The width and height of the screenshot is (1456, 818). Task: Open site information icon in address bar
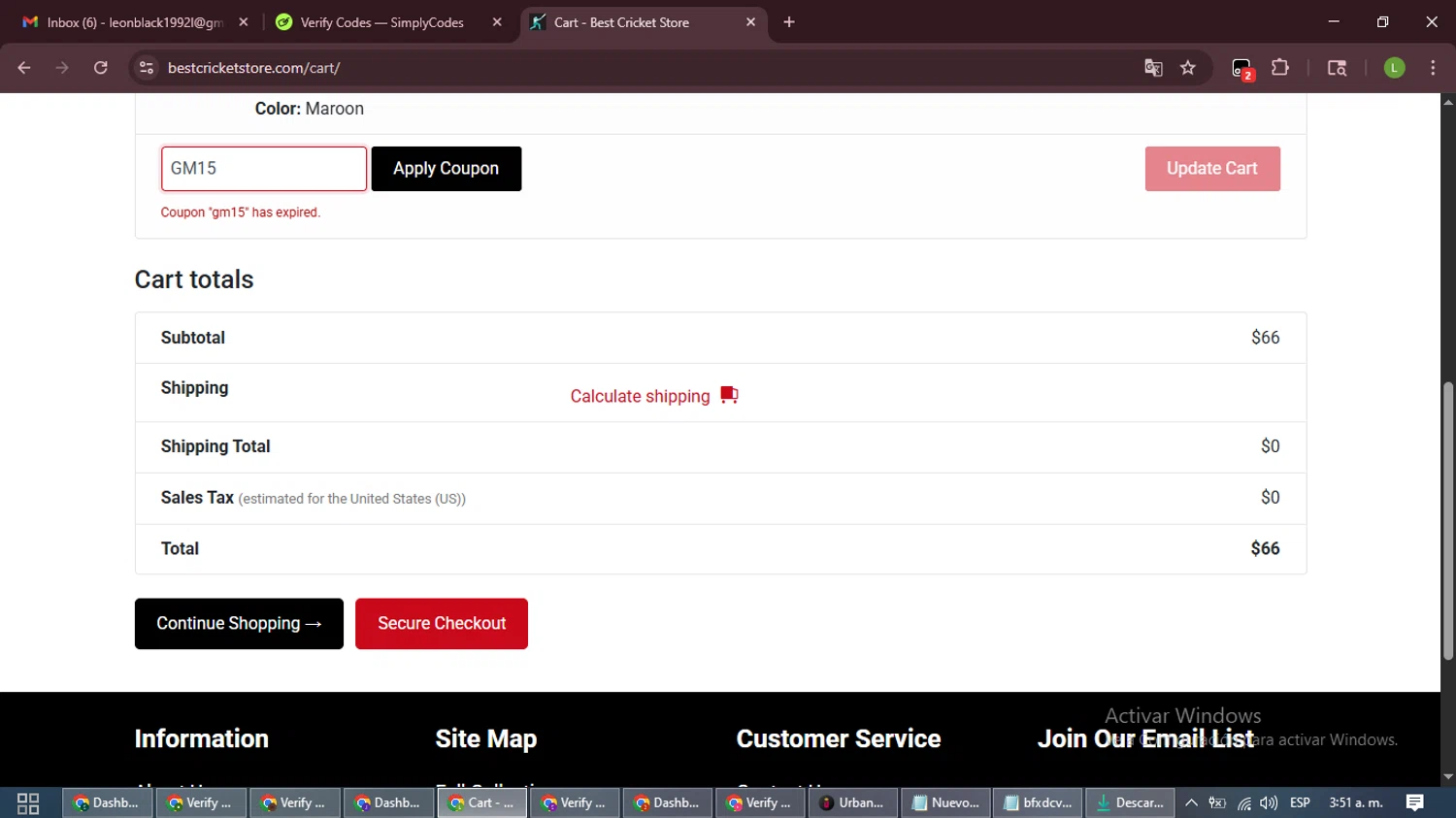(147, 68)
